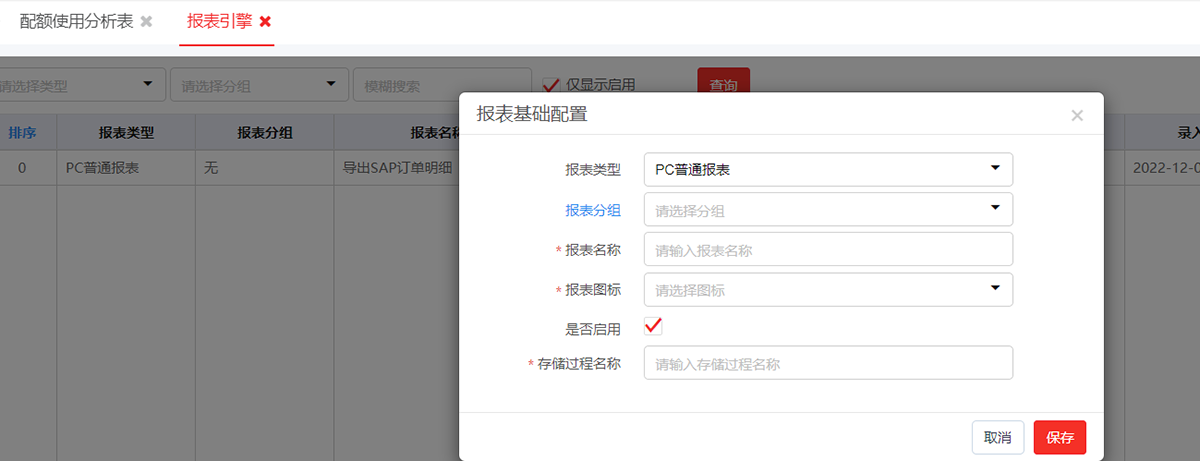This screenshot has height=461, width=1200.
Task: Expand the 报表分组 dropdown in dialog
Action: point(828,209)
